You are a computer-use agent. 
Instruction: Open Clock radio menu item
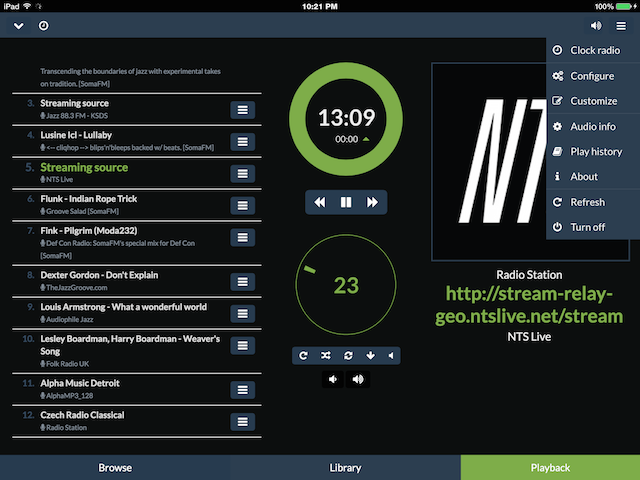(593, 50)
